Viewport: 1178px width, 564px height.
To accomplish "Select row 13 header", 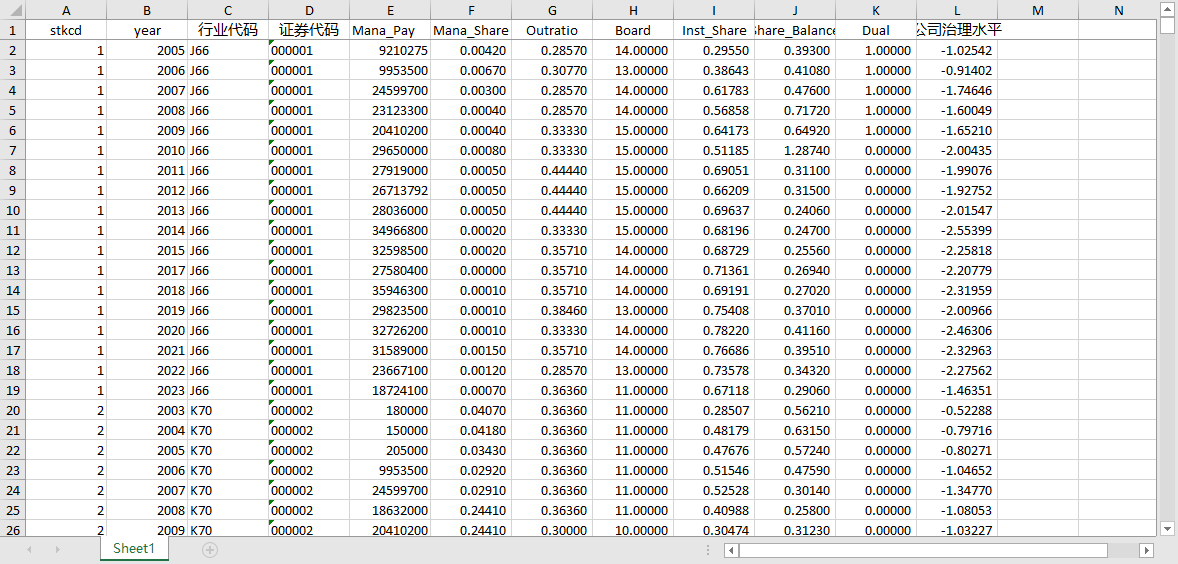I will [x=13, y=270].
